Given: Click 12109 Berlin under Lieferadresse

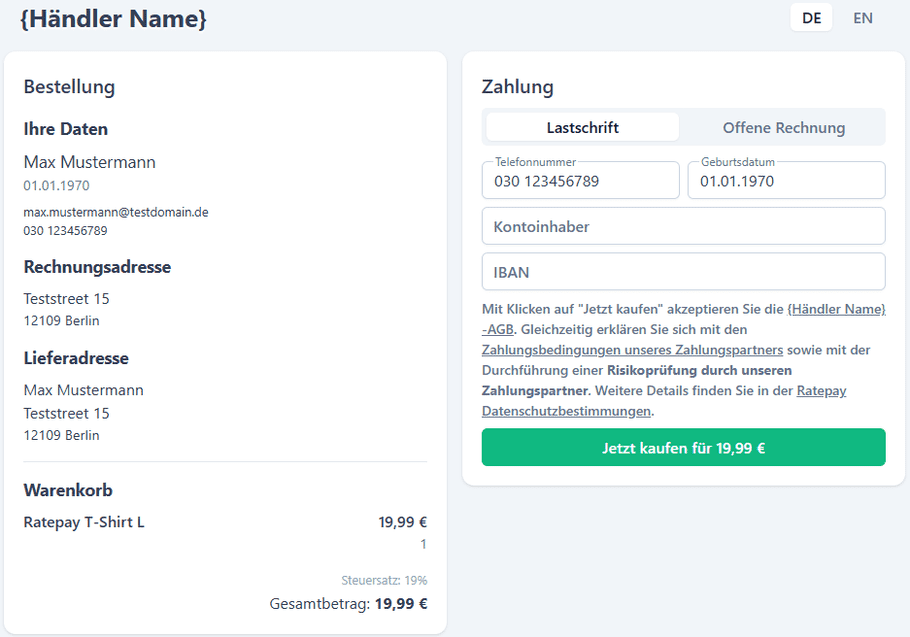Looking at the screenshot, I should [62, 436].
